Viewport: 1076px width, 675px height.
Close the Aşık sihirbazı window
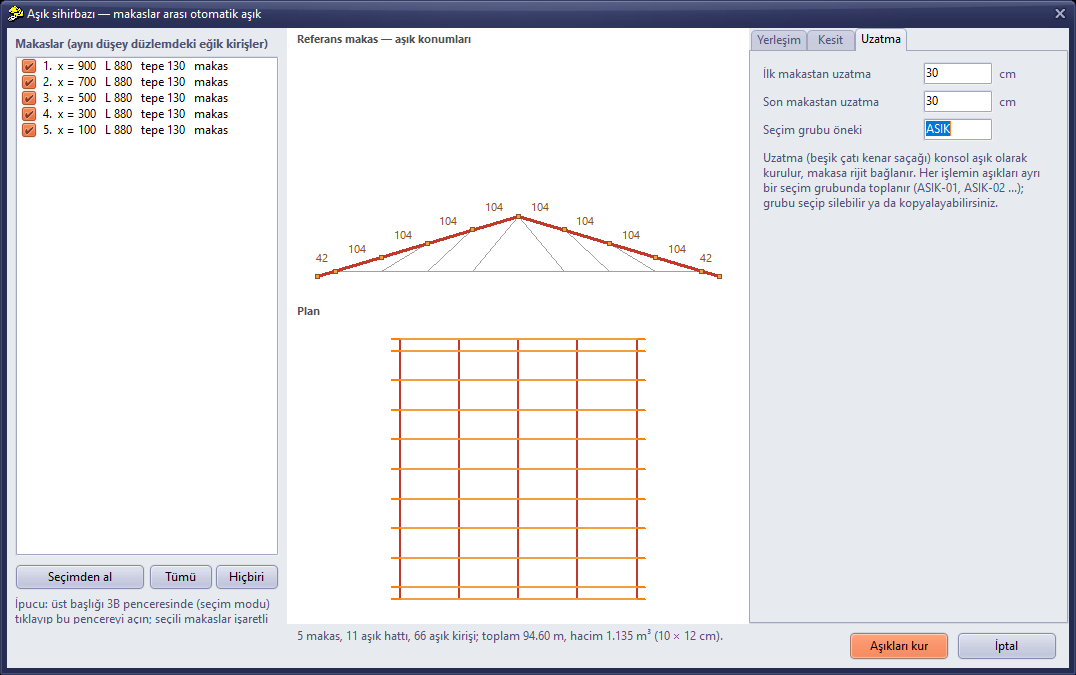point(1060,14)
